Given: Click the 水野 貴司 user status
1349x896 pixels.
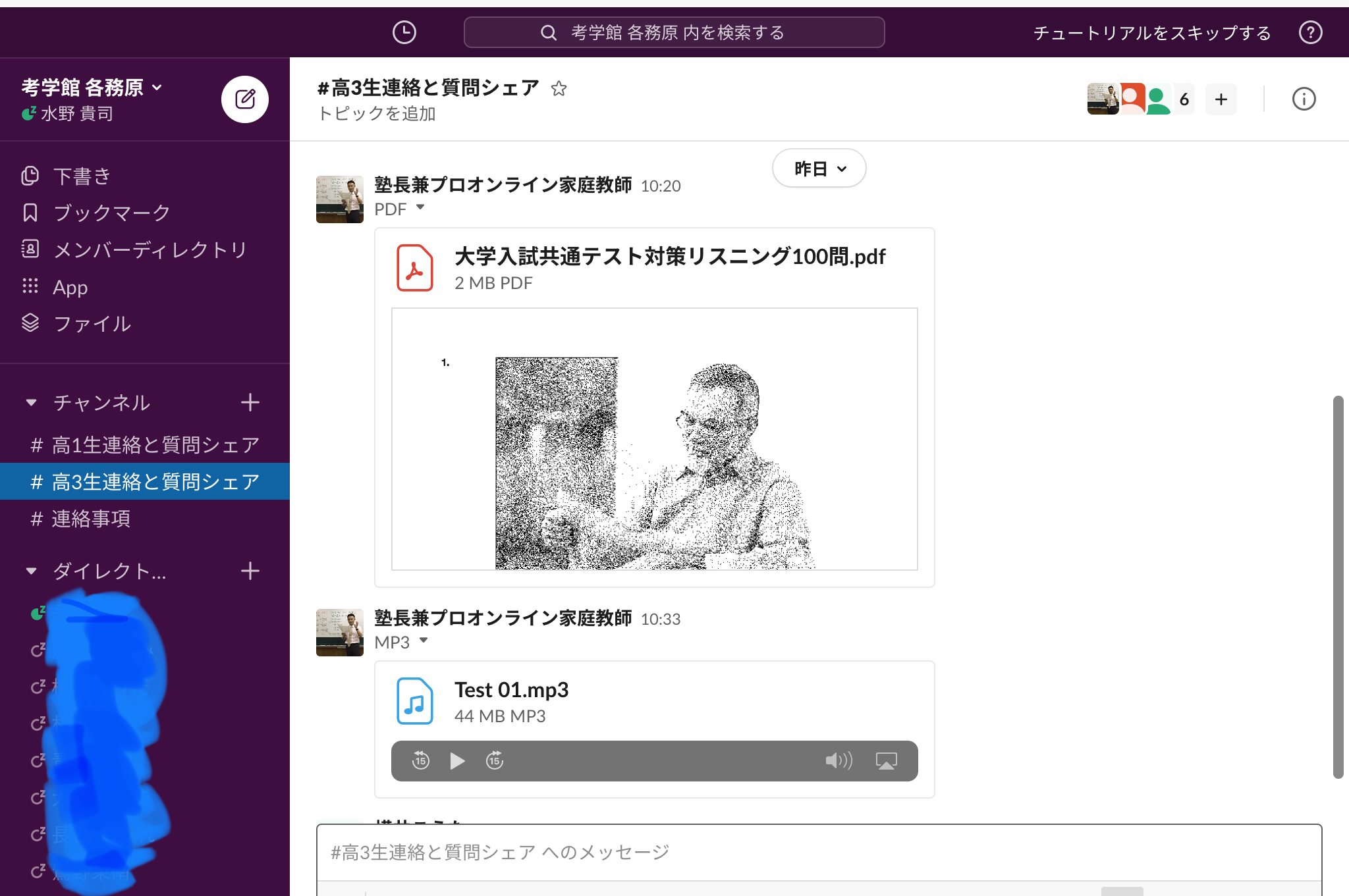Looking at the screenshot, I should pos(68,114).
